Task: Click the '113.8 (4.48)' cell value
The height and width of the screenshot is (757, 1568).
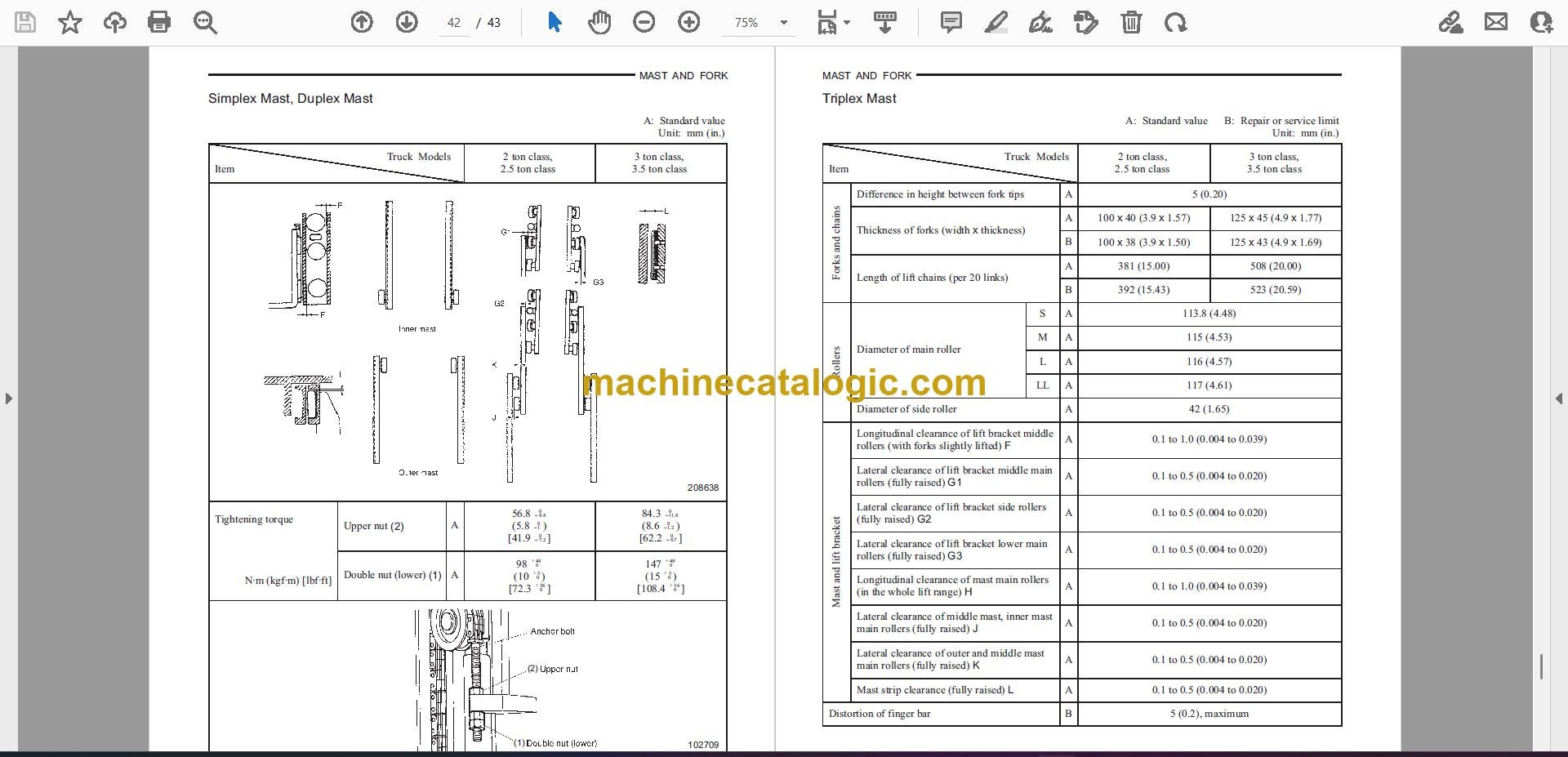Action: [x=1209, y=314]
